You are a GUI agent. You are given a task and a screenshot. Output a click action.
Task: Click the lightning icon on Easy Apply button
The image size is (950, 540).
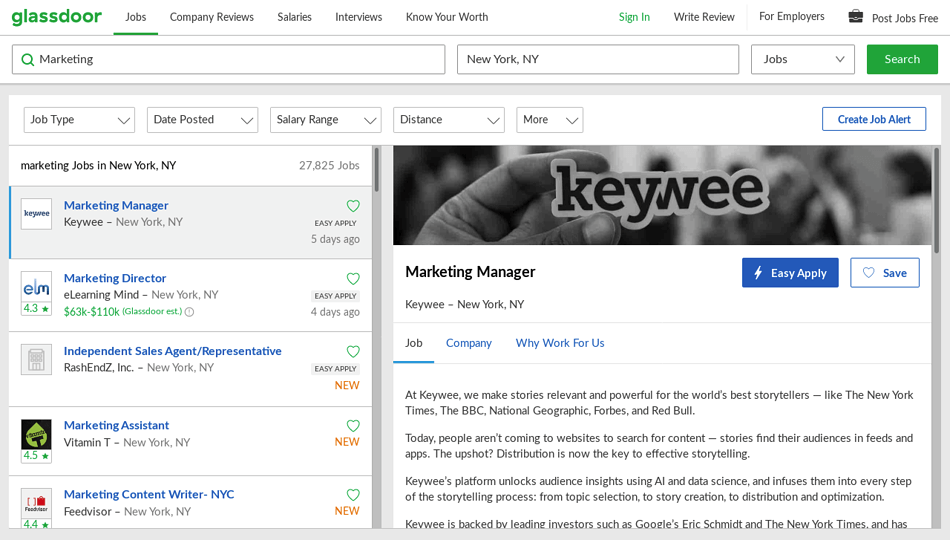point(758,273)
